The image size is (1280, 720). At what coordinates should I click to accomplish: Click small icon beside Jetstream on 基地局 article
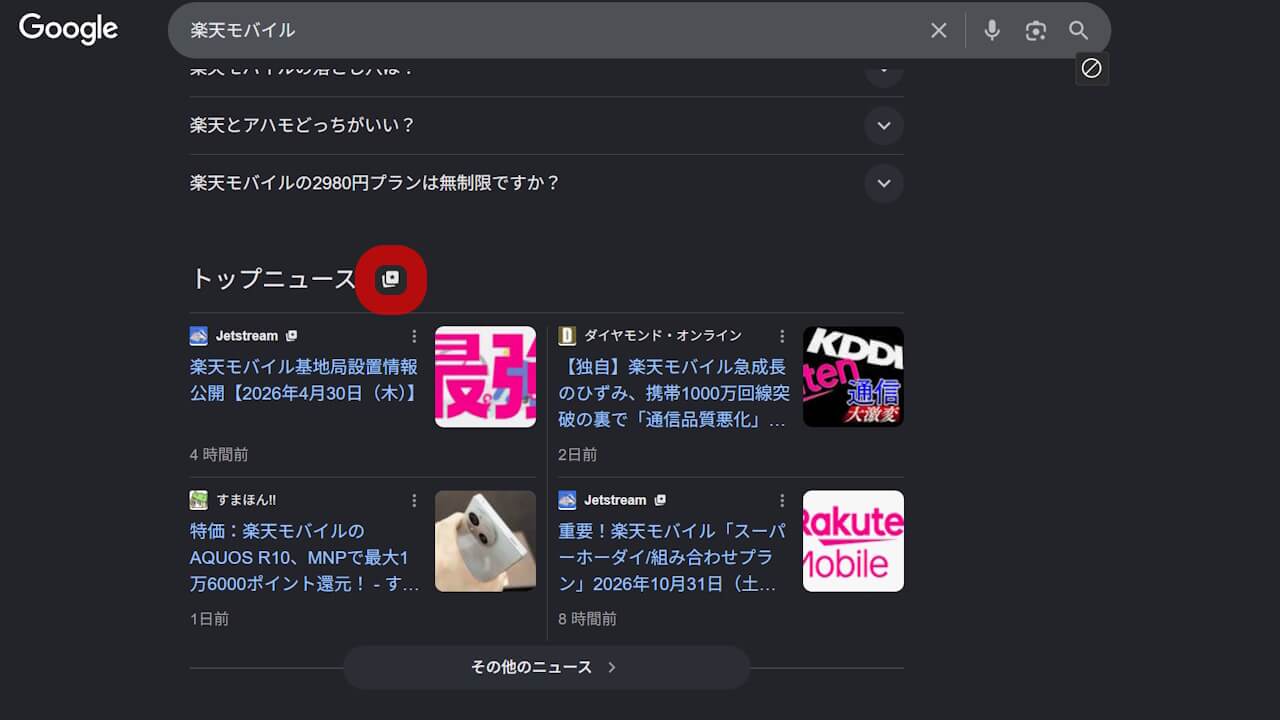coord(291,336)
